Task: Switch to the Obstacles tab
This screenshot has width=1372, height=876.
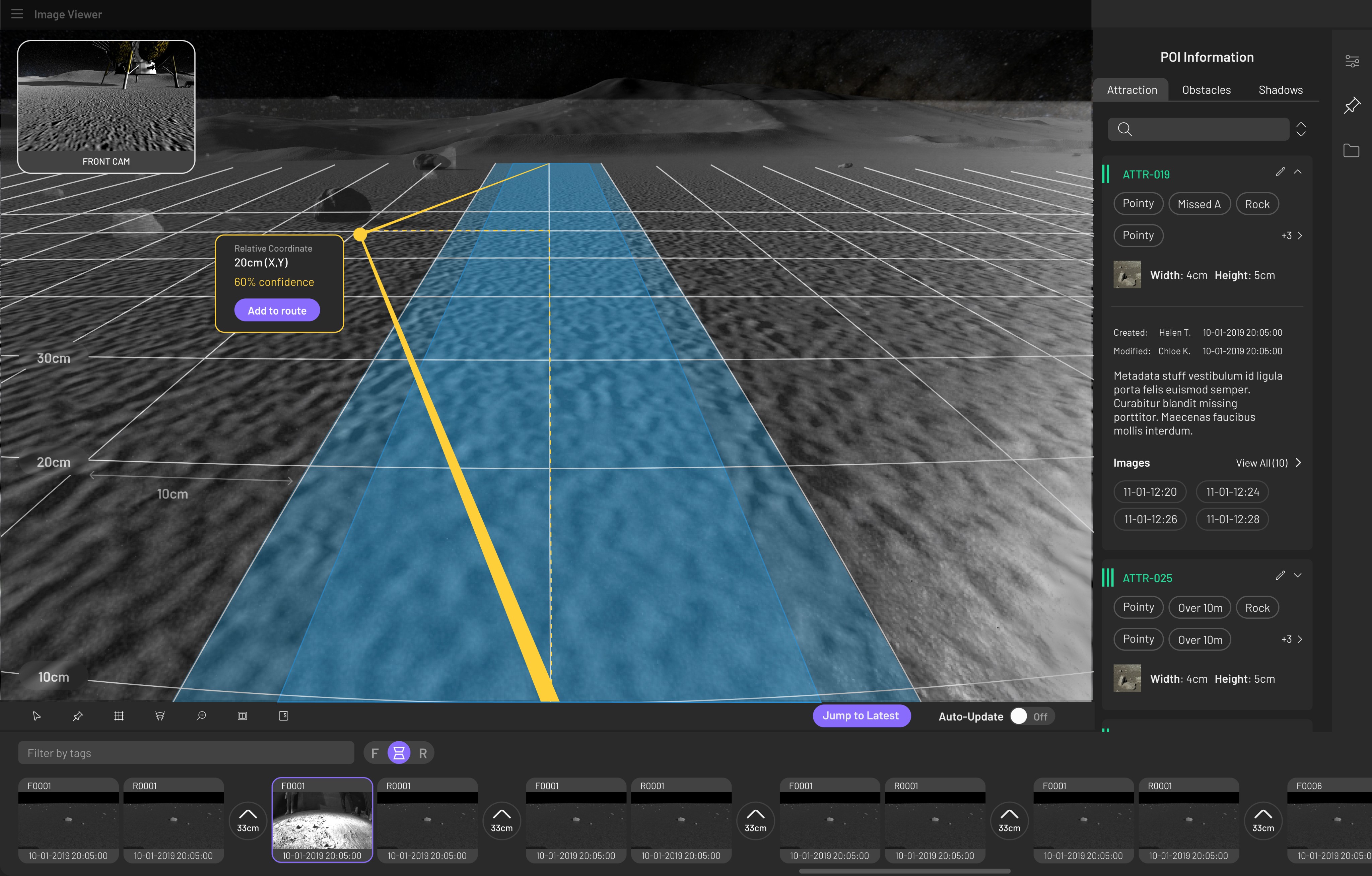Action: coord(1206,90)
